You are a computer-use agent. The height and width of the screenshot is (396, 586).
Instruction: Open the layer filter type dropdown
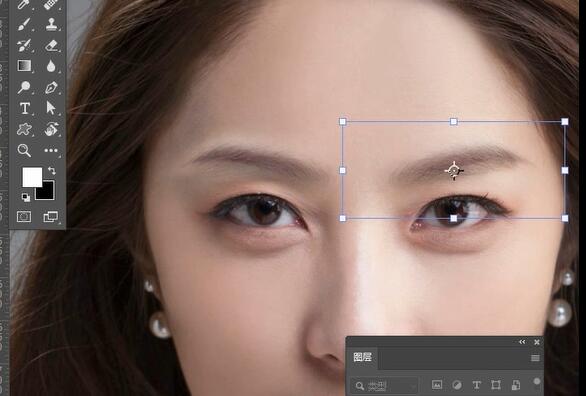coord(385,386)
